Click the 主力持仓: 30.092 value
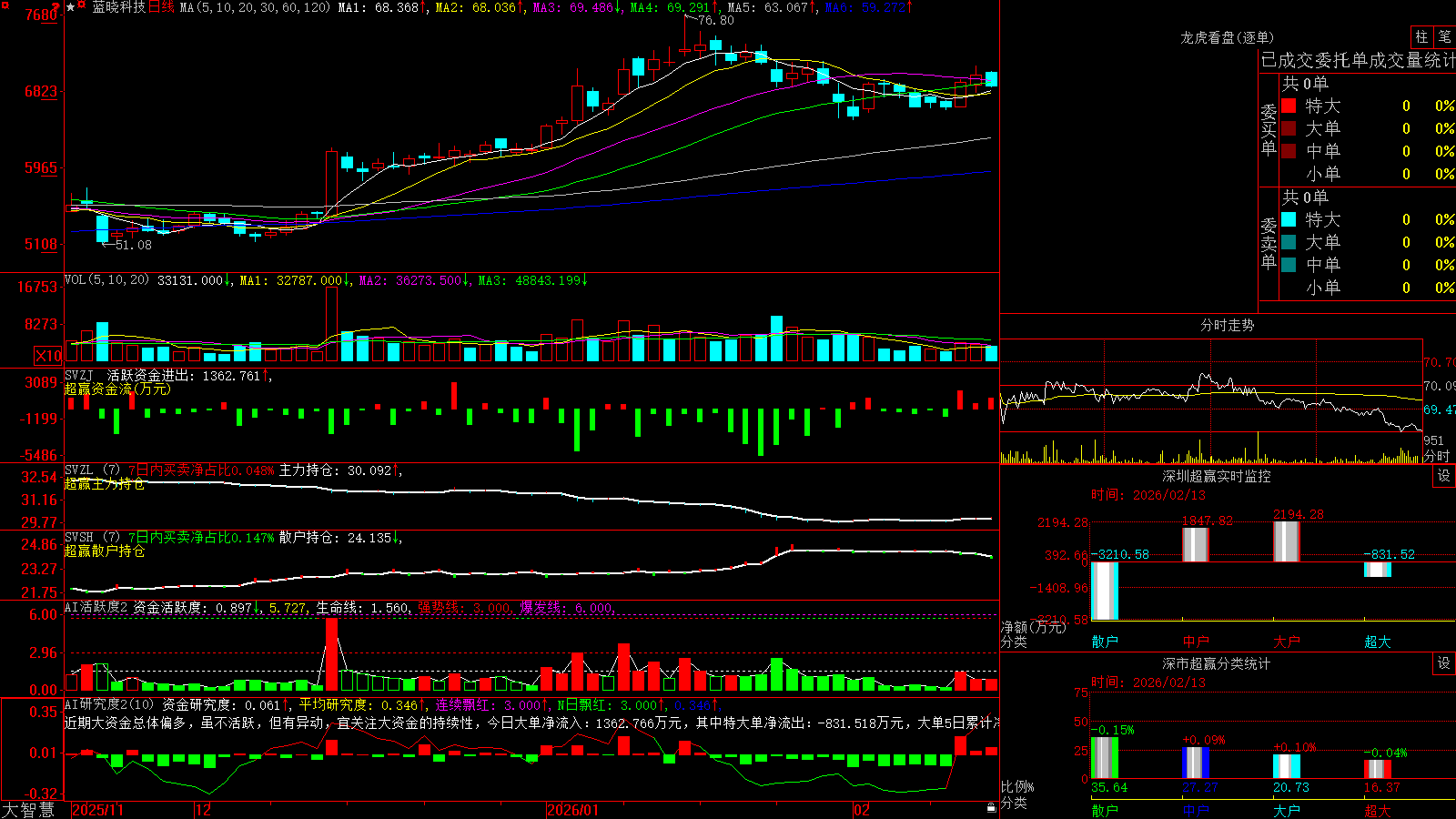1456x819 pixels. 339,470
